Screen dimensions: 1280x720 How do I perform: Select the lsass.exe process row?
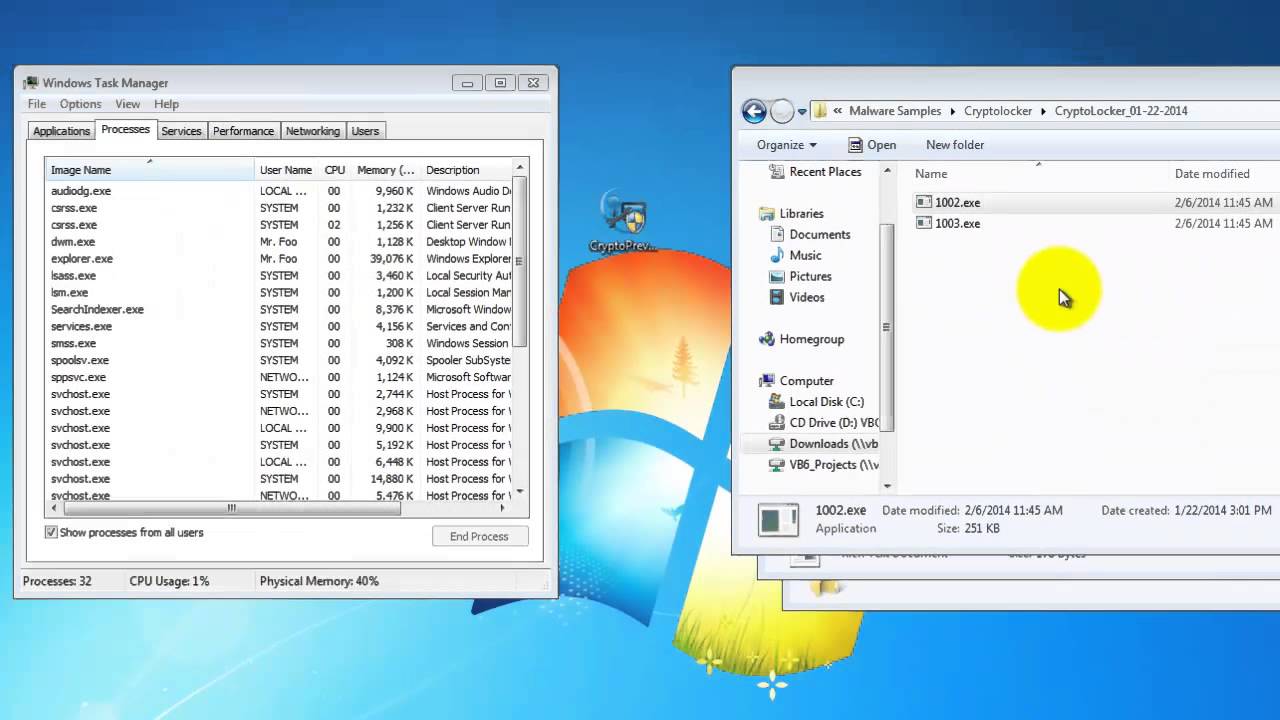point(279,276)
